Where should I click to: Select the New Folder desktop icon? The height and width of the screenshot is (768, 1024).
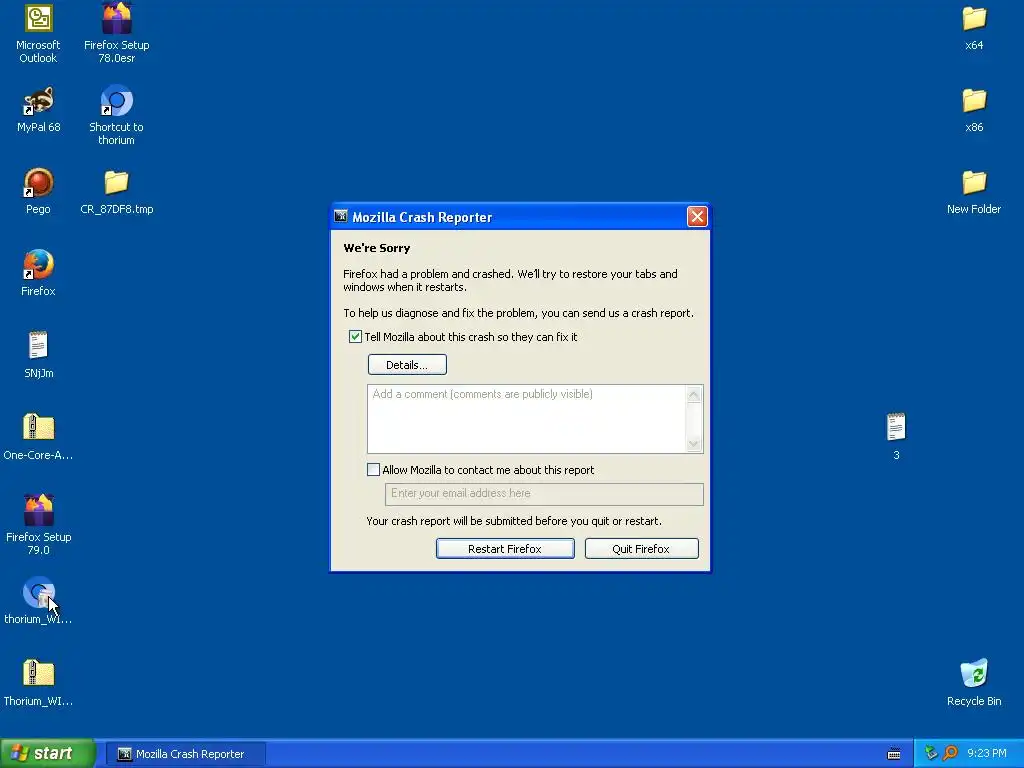[974, 183]
